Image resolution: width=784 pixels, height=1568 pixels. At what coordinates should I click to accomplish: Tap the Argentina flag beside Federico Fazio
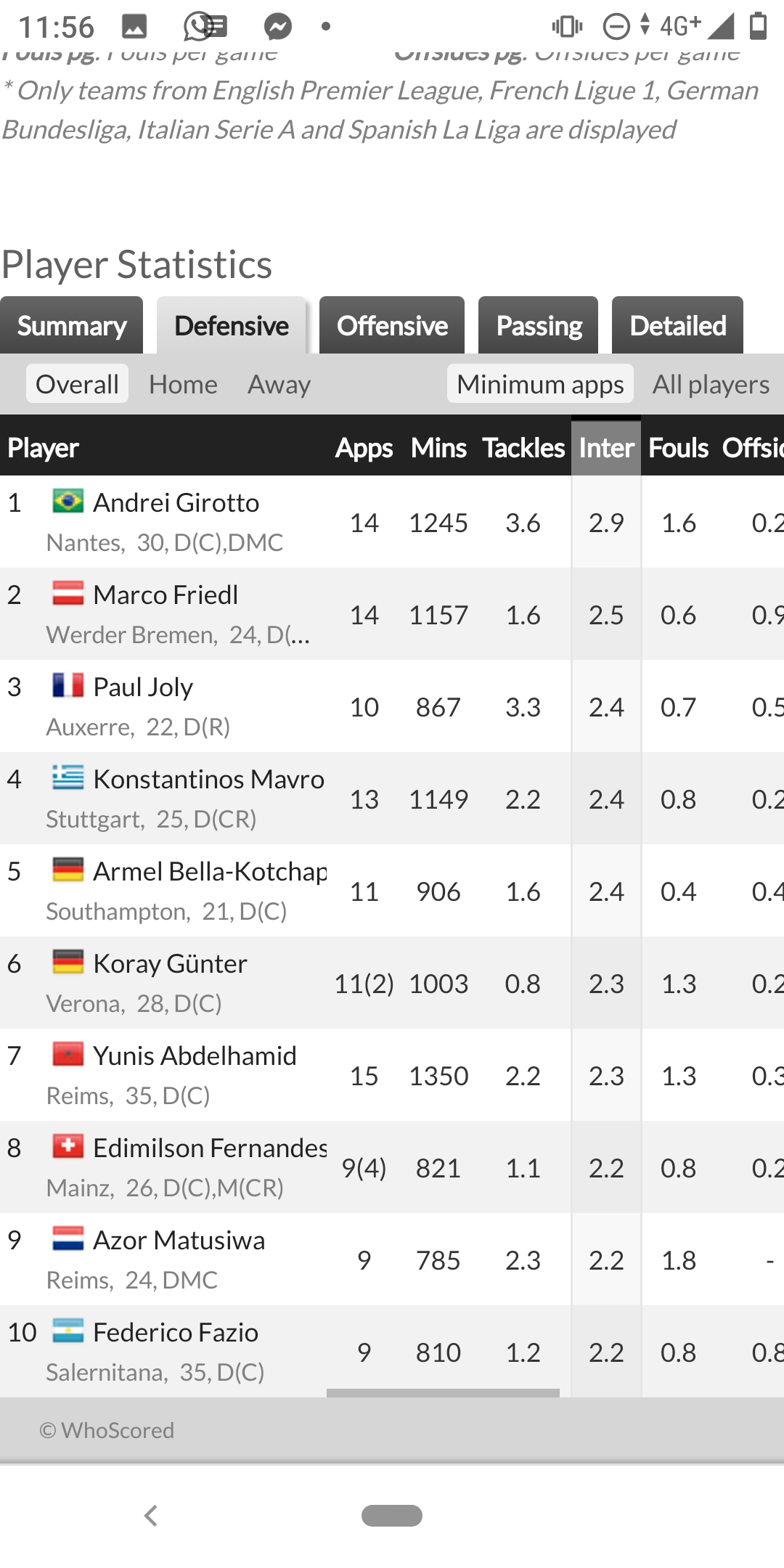click(x=68, y=1331)
